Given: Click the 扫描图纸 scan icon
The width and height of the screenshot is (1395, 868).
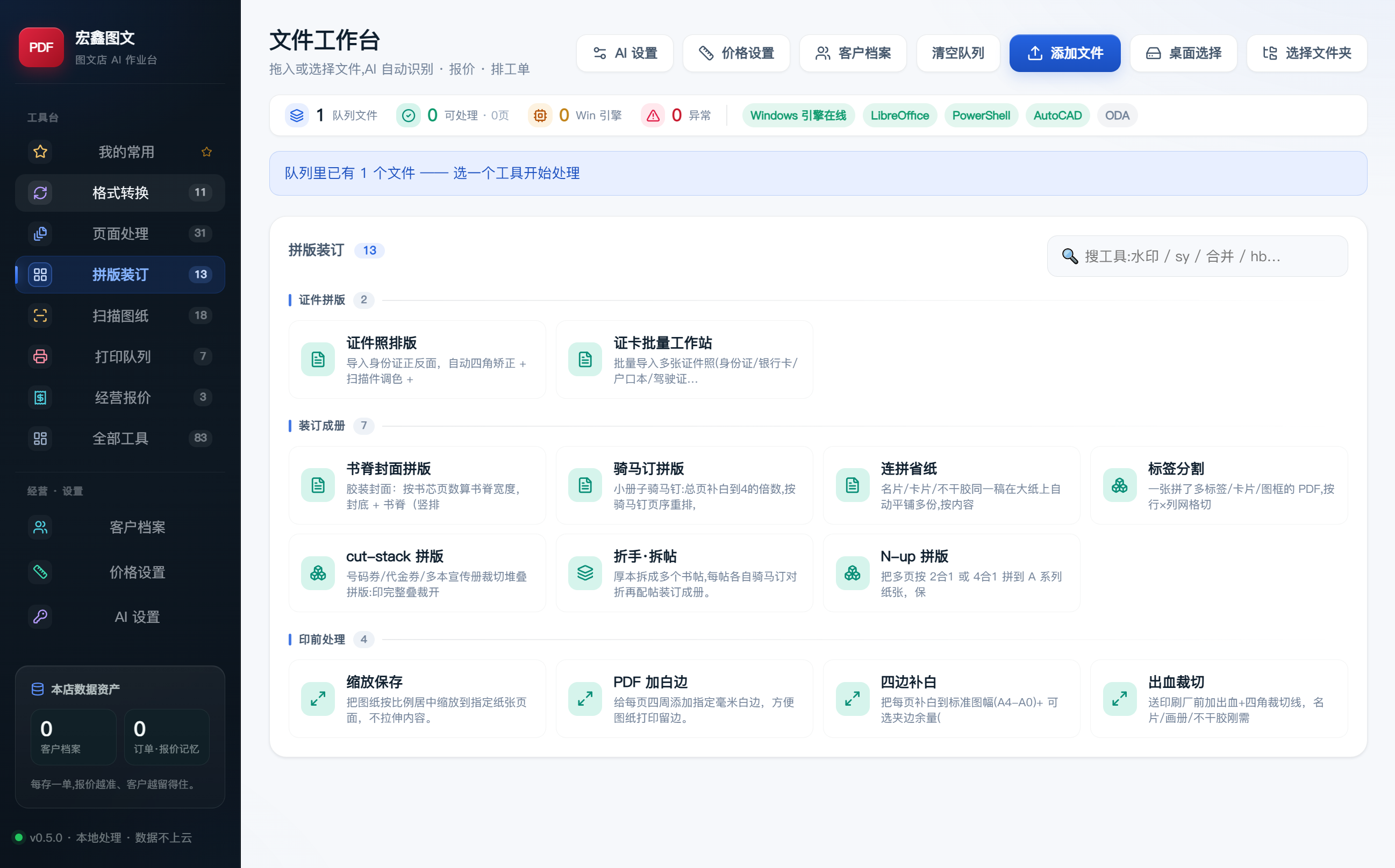Looking at the screenshot, I should (x=40, y=315).
